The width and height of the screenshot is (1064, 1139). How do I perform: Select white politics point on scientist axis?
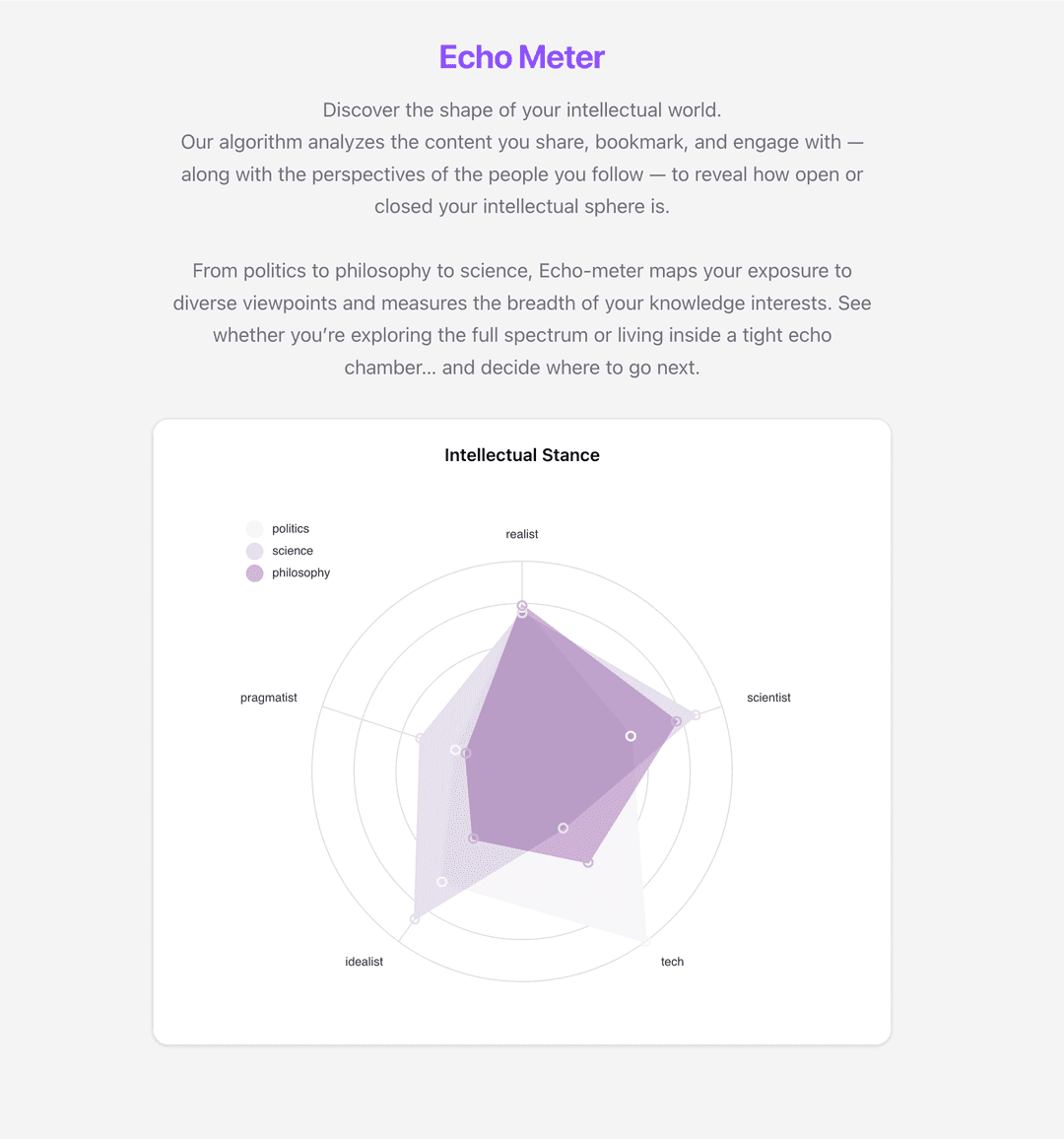632,736
